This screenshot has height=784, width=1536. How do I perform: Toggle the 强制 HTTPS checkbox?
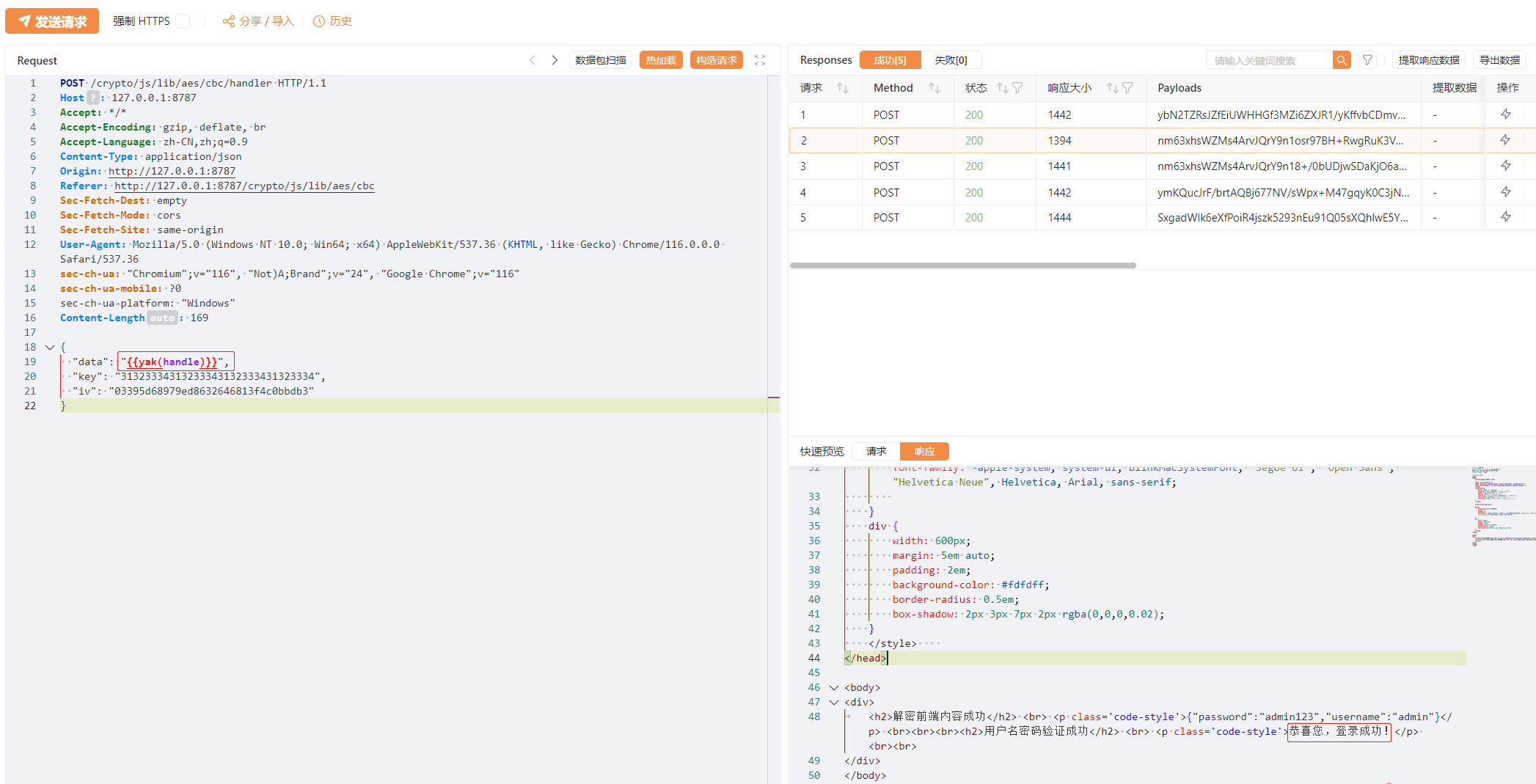[183, 21]
